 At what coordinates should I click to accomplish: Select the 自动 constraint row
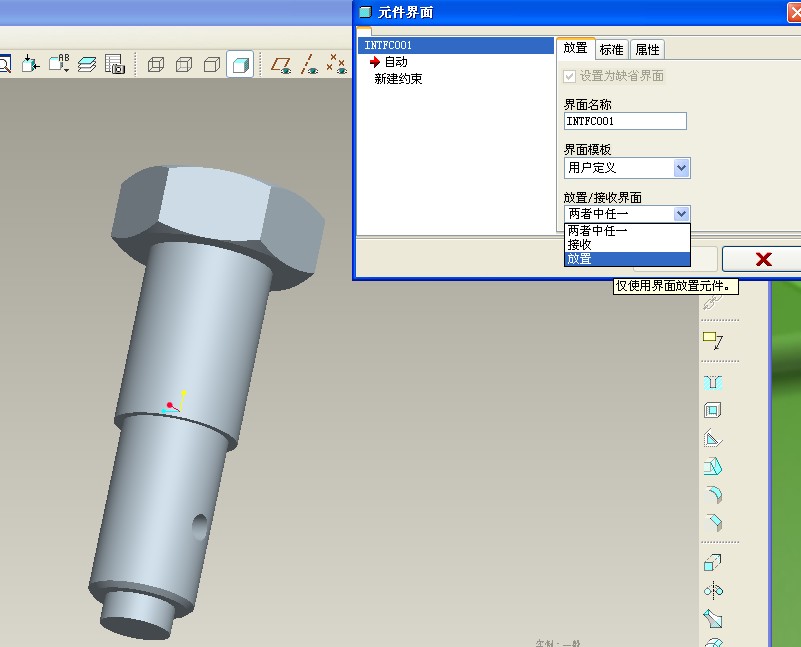[396, 62]
